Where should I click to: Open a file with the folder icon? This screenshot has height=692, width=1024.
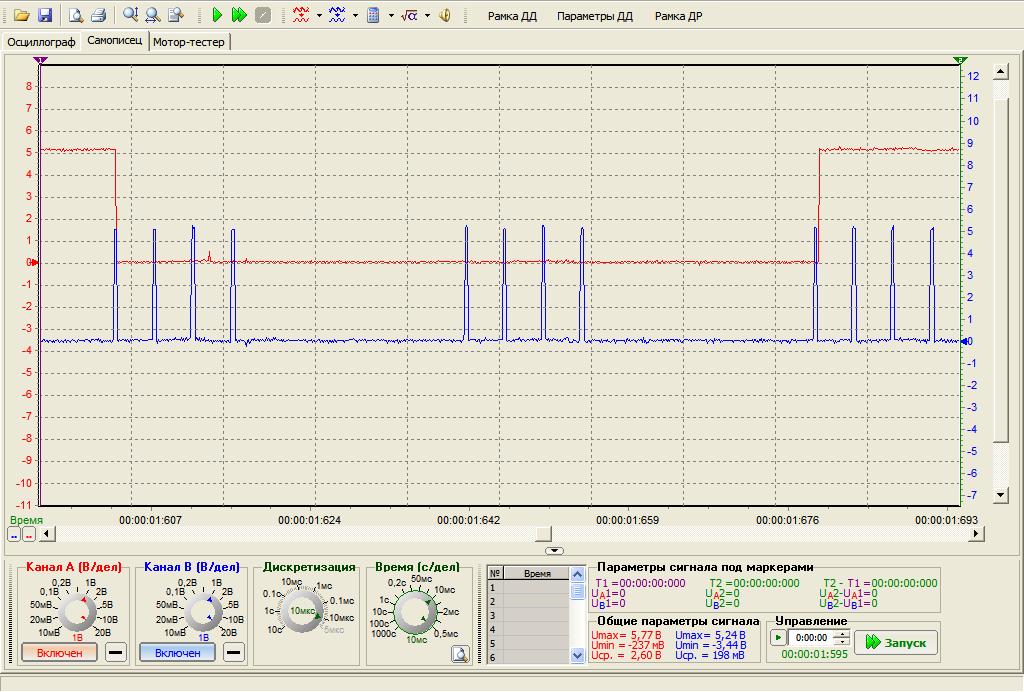pyautogui.click(x=22, y=15)
